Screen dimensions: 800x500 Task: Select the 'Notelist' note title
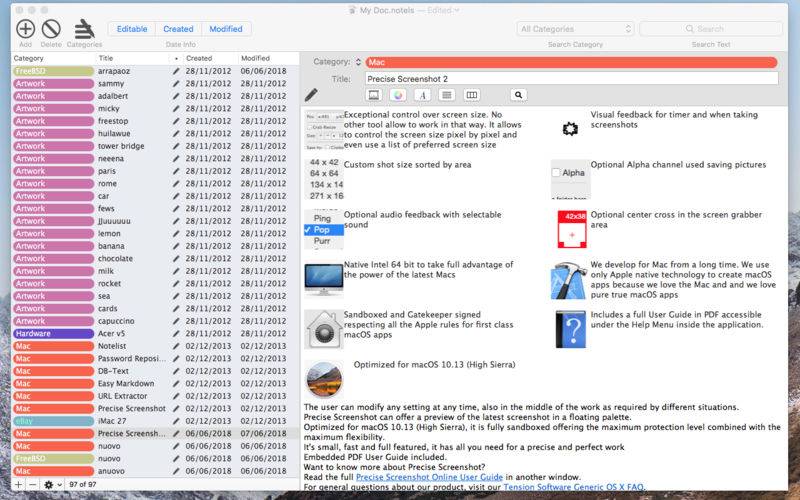point(112,346)
